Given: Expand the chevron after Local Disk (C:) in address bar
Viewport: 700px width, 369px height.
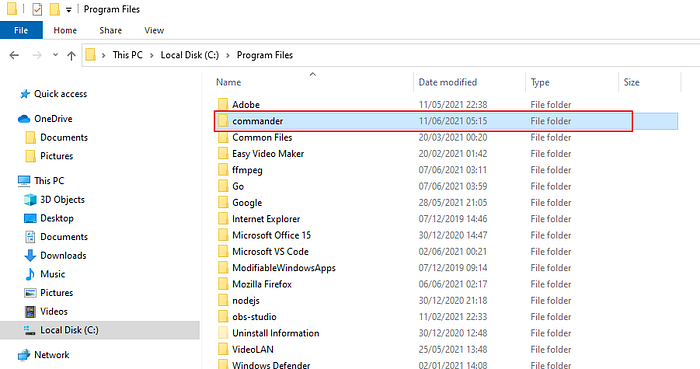Looking at the screenshot, I should (228, 55).
